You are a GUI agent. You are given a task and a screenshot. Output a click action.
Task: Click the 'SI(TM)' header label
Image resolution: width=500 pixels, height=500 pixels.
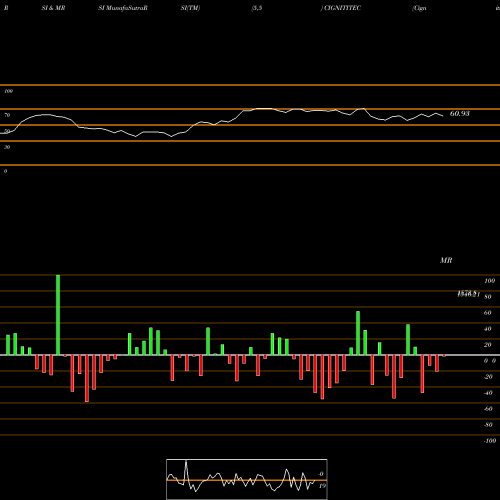coord(190,8)
